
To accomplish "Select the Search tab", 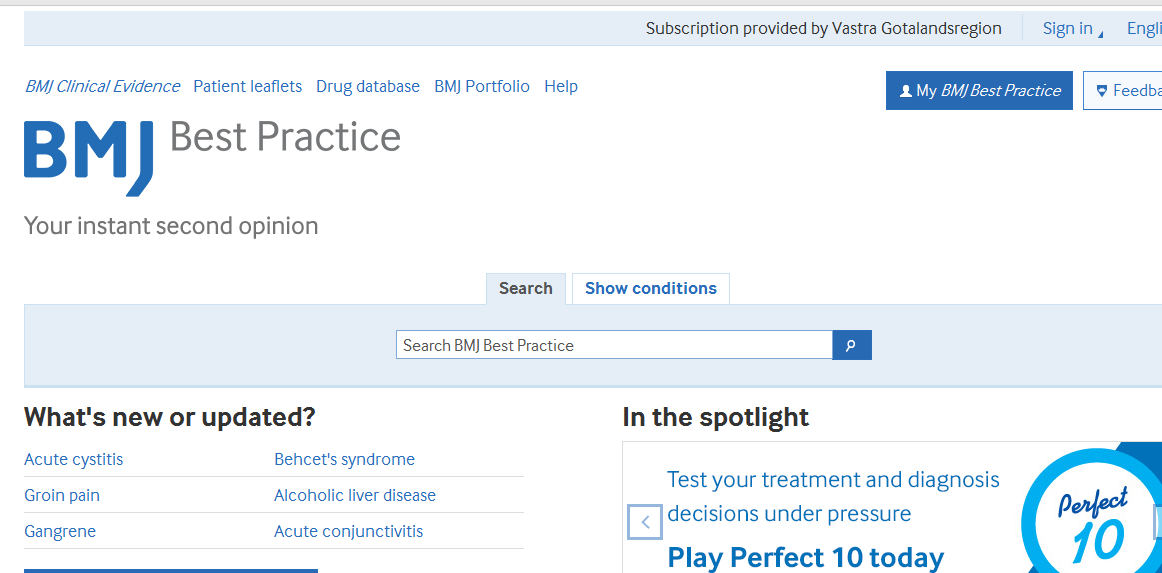I will tap(525, 288).
